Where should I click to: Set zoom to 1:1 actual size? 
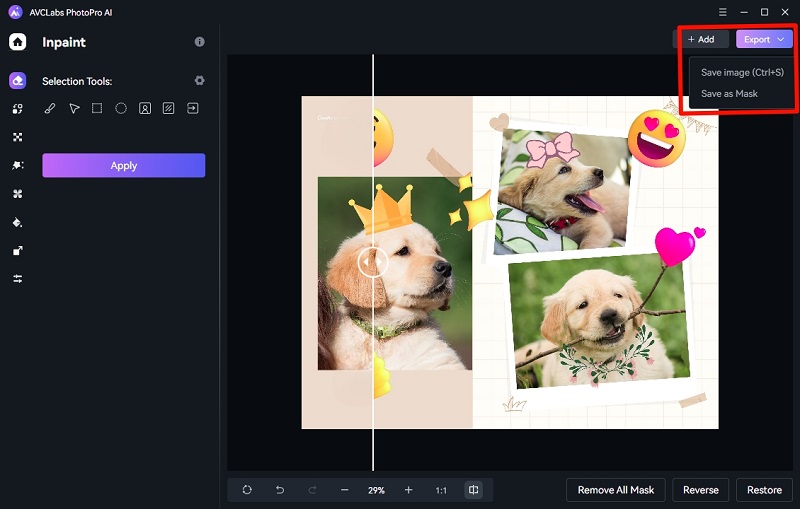click(x=441, y=490)
